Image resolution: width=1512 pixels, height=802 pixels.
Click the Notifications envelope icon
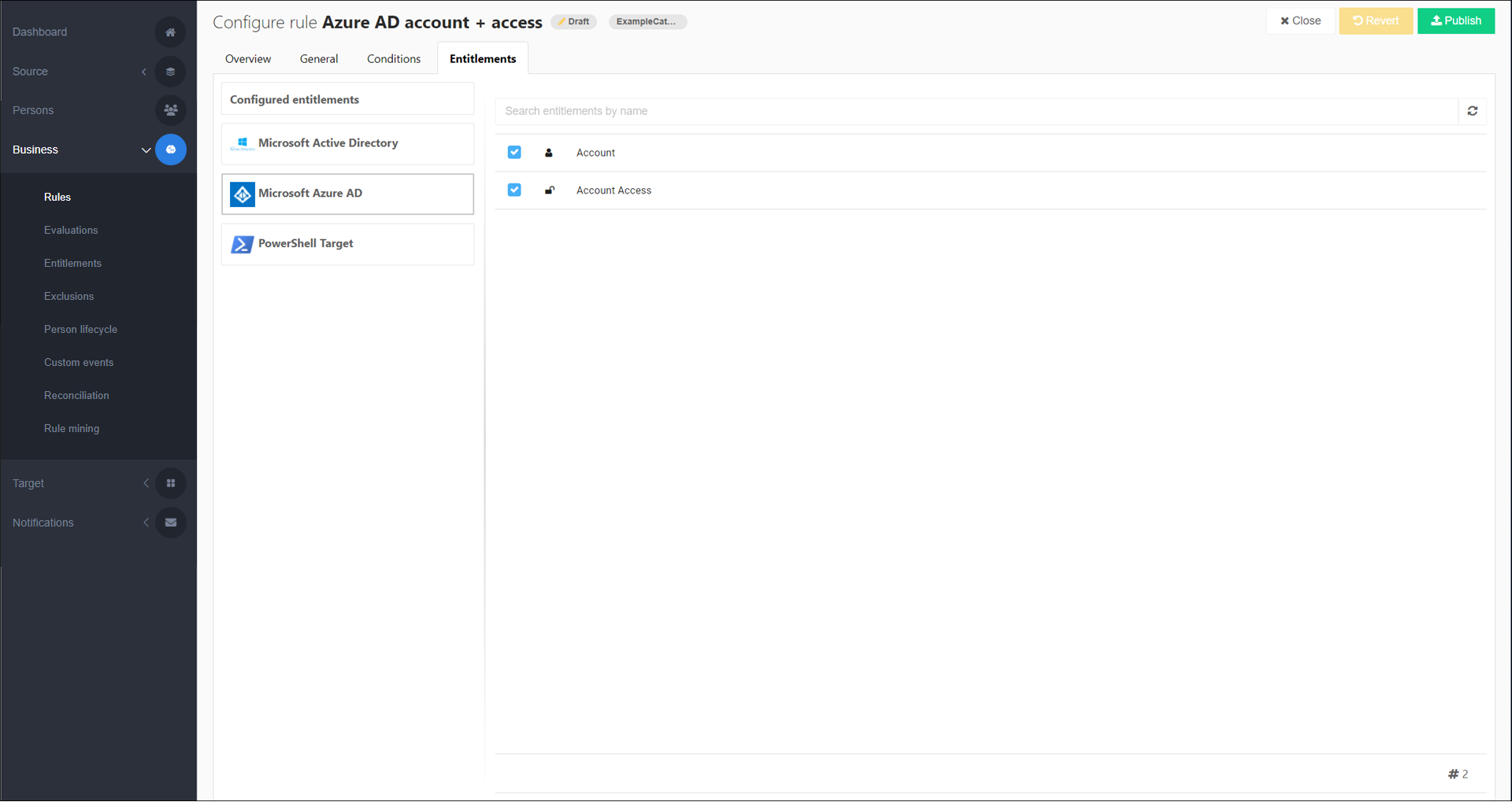coord(170,523)
